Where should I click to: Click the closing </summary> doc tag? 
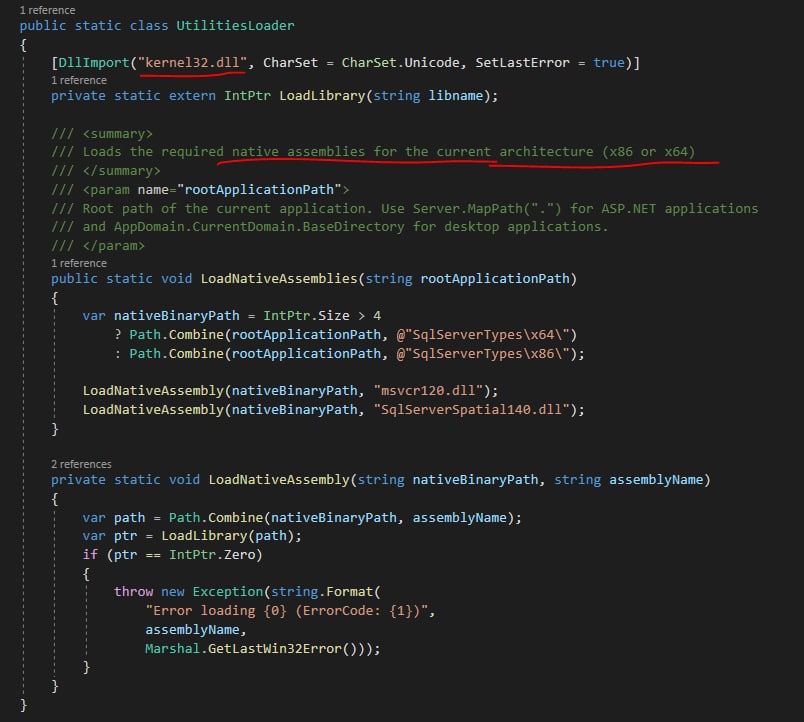(x=122, y=171)
